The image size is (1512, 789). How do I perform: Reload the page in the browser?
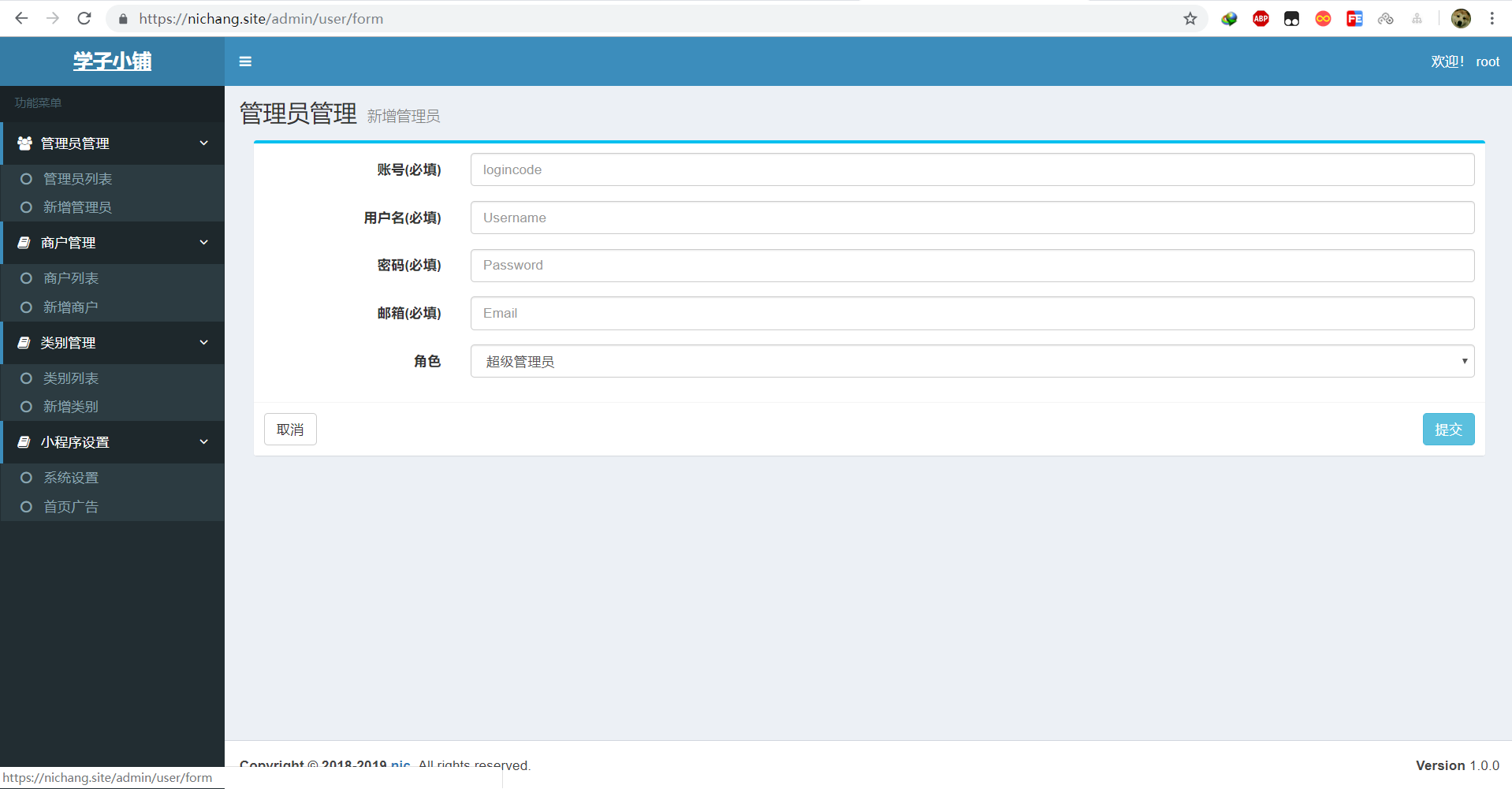84,18
